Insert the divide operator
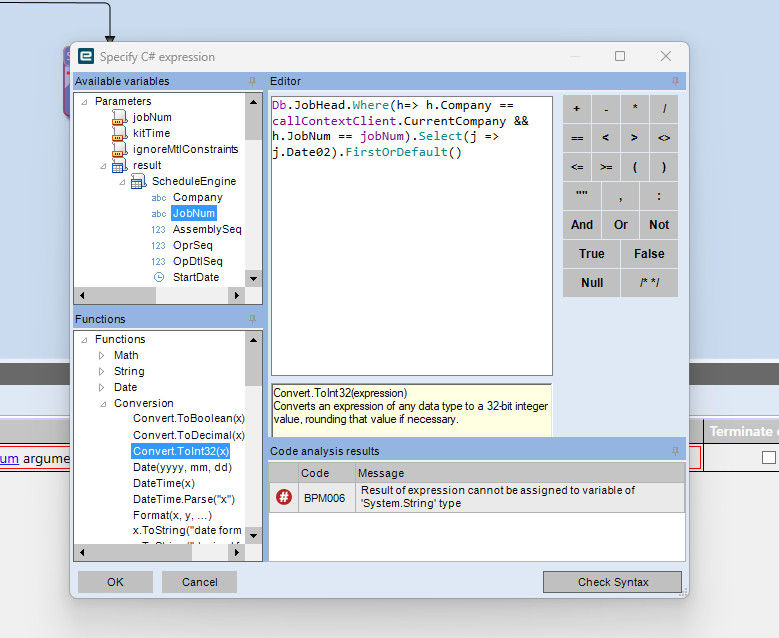The image size is (779, 638). click(x=664, y=109)
